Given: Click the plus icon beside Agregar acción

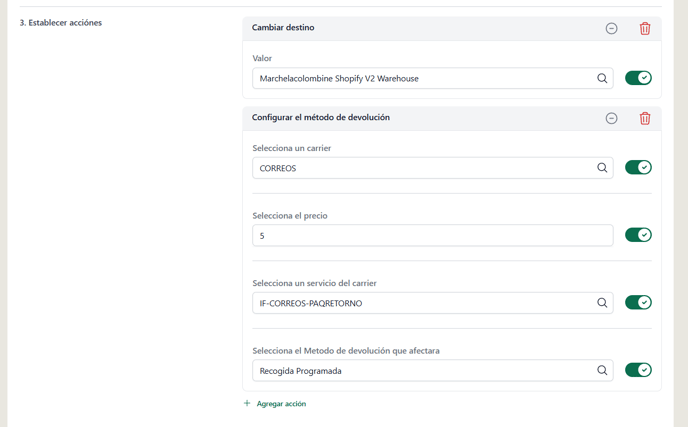Looking at the screenshot, I should 247,403.
